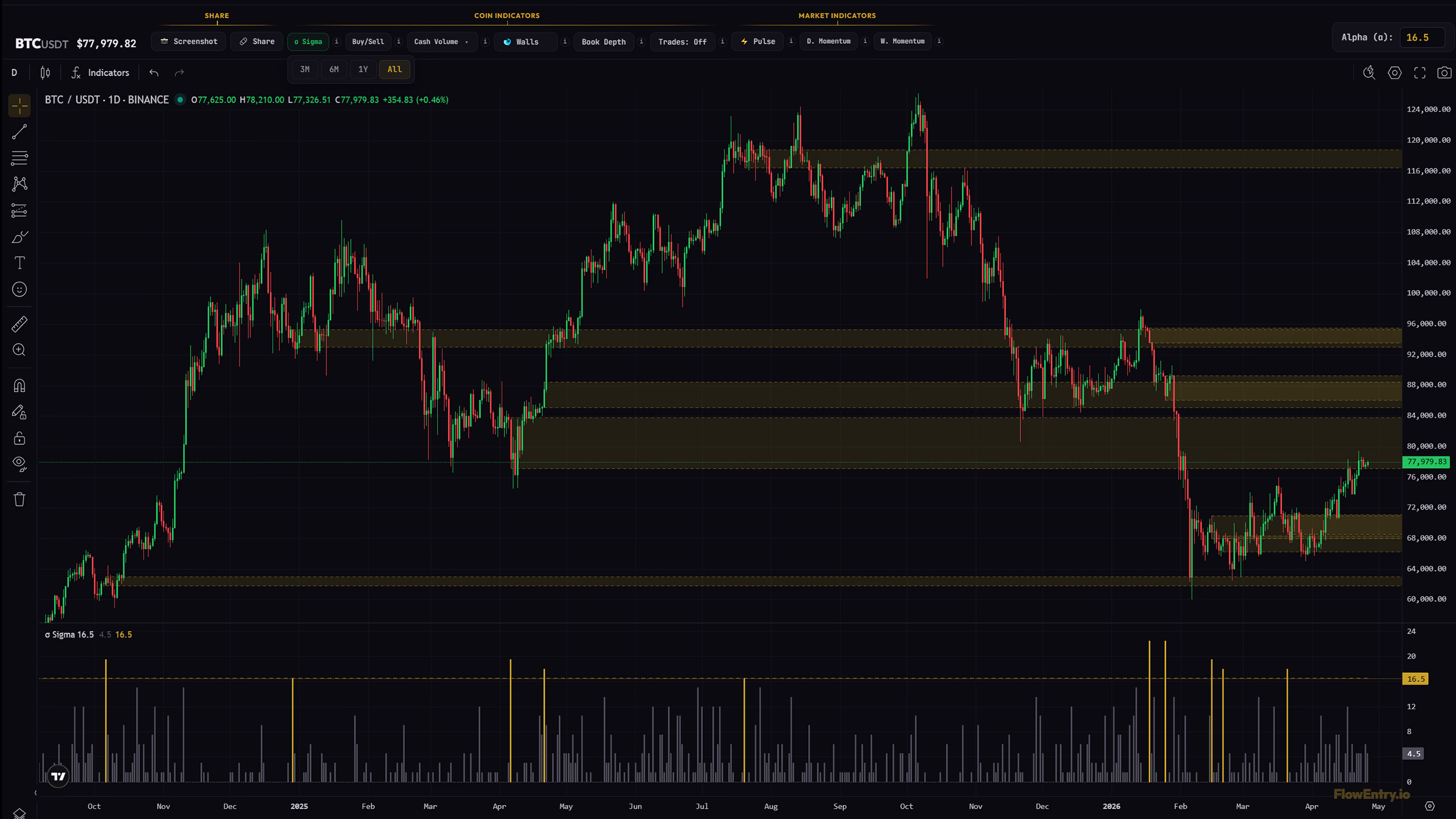Open time axis settings gear icon

[x=1430, y=806]
